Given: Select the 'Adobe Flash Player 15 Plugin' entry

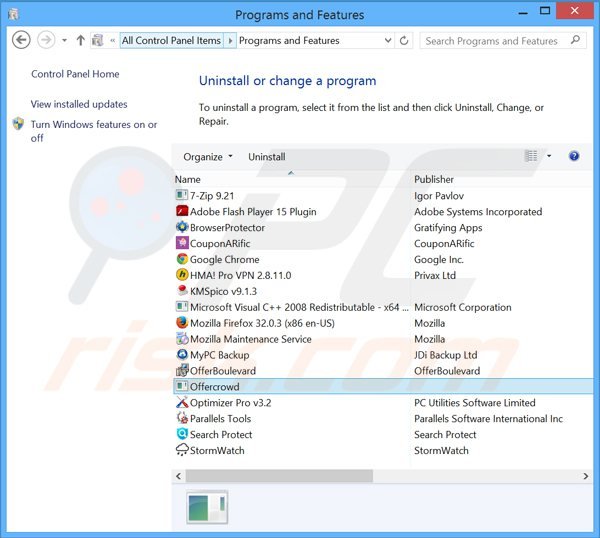Looking at the screenshot, I should click(253, 212).
